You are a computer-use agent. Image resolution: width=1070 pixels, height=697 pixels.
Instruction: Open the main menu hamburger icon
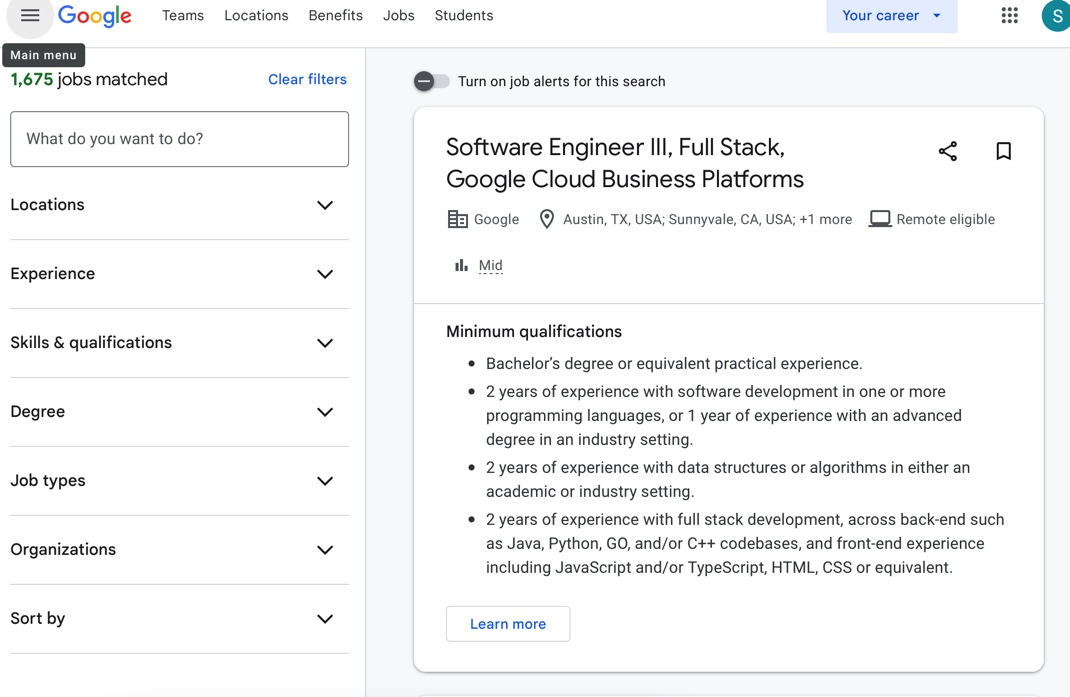point(29,15)
